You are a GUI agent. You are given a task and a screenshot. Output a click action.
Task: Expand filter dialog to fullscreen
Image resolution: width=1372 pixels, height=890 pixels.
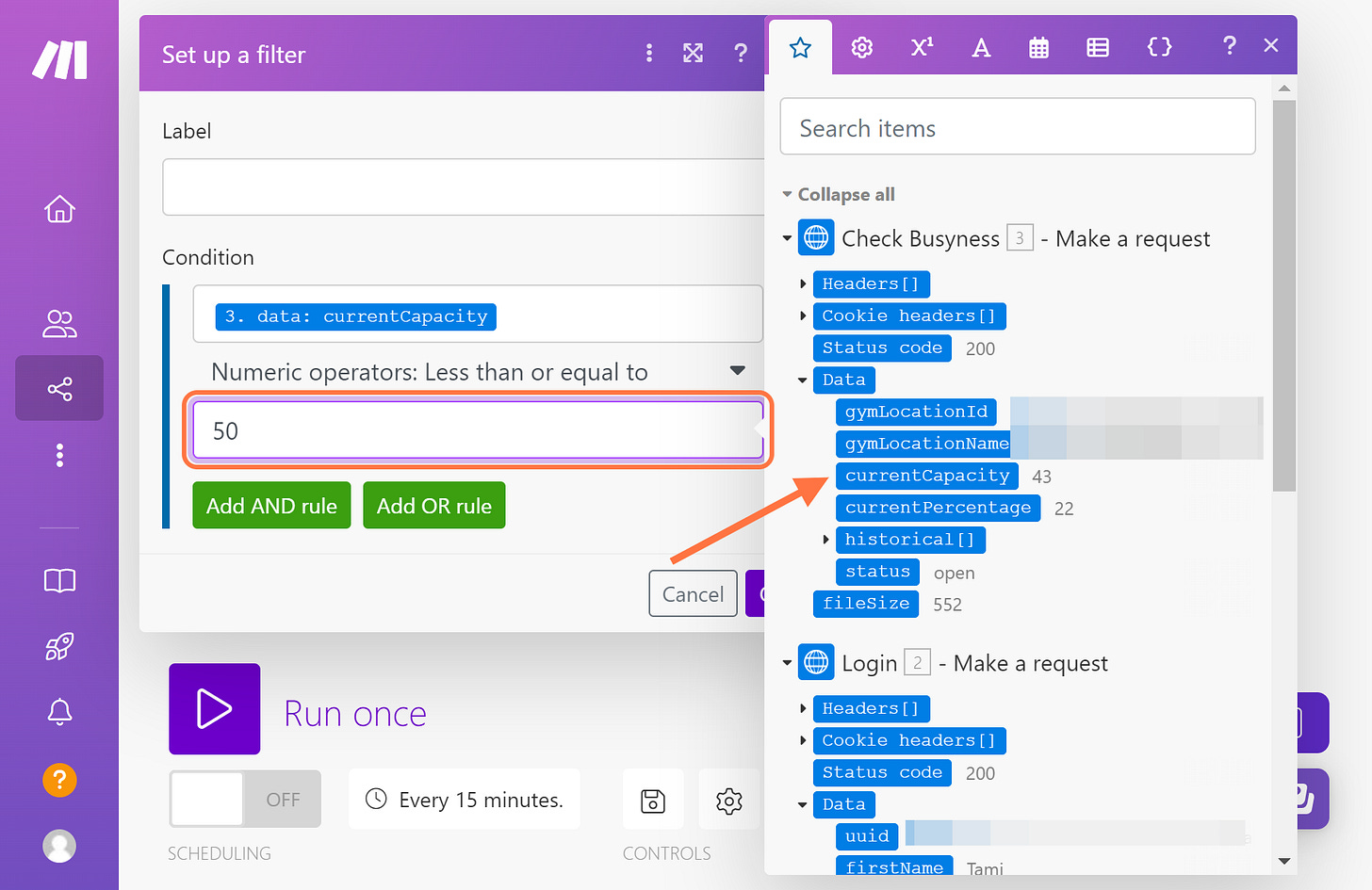[693, 53]
